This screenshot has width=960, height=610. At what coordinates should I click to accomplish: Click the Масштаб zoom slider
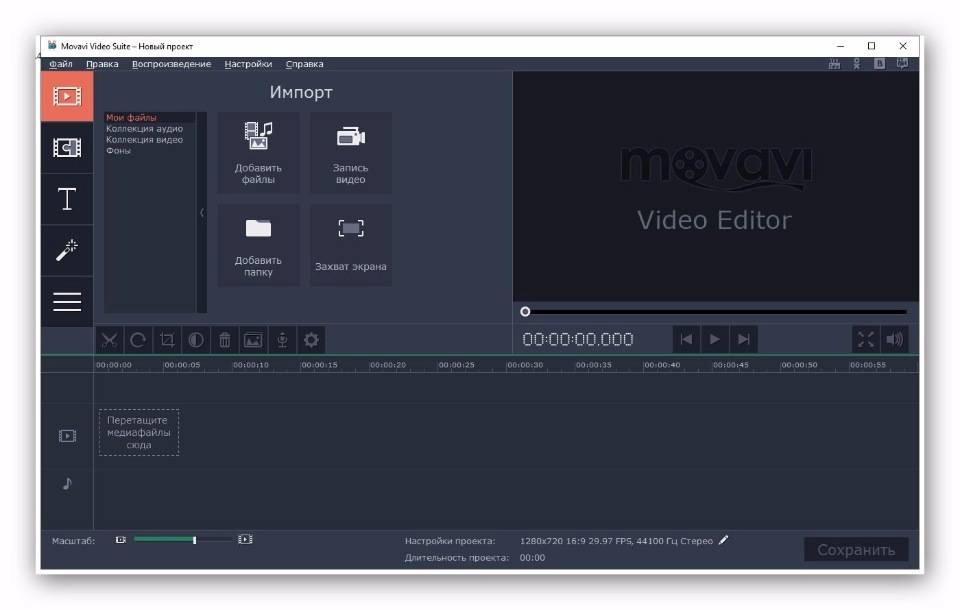coord(182,540)
